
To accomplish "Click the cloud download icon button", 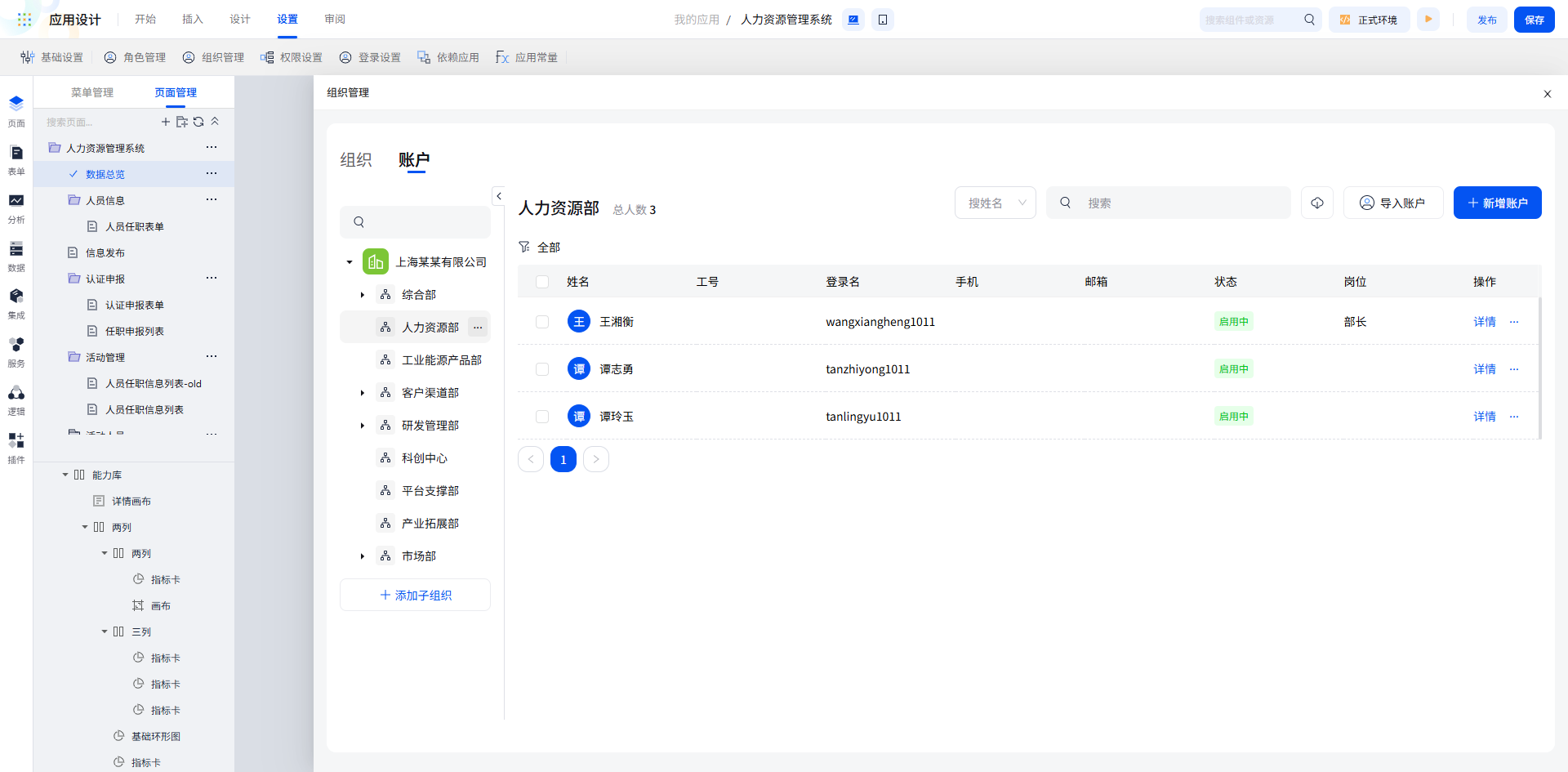I will coord(1316,203).
